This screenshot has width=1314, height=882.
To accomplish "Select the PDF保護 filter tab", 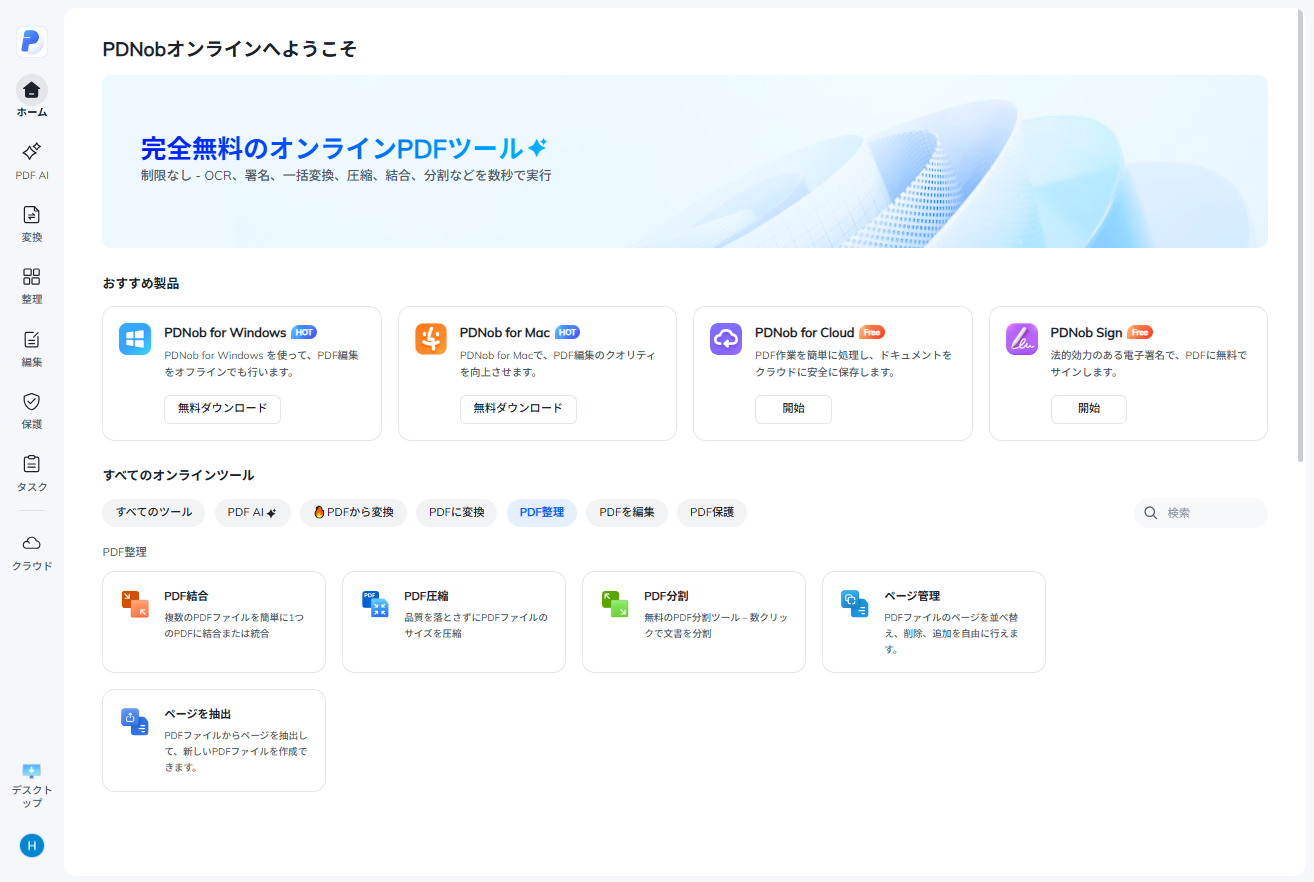I will click(712, 512).
